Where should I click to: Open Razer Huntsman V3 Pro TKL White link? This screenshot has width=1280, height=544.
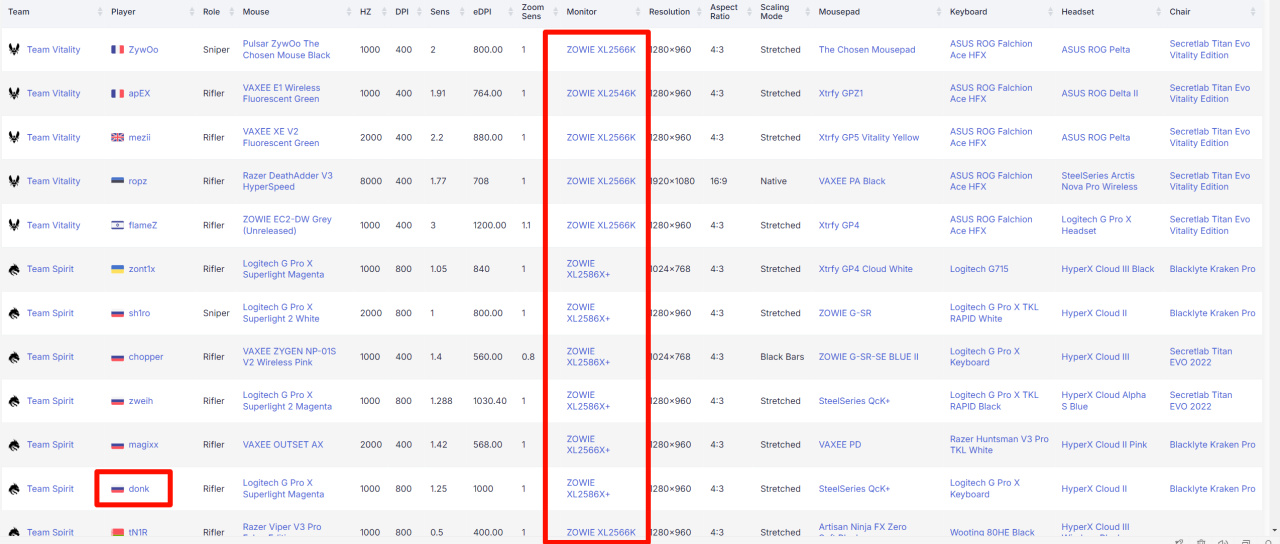(x=999, y=445)
